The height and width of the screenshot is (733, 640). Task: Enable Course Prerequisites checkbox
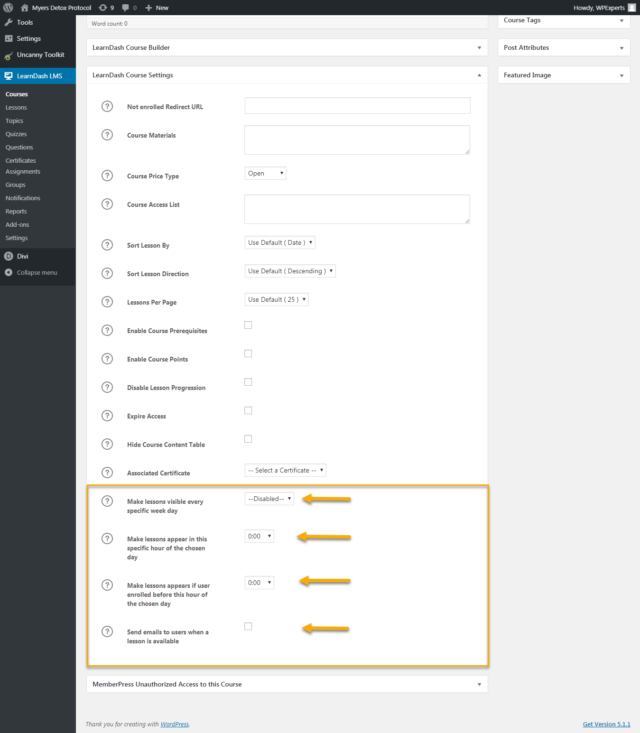248,325
